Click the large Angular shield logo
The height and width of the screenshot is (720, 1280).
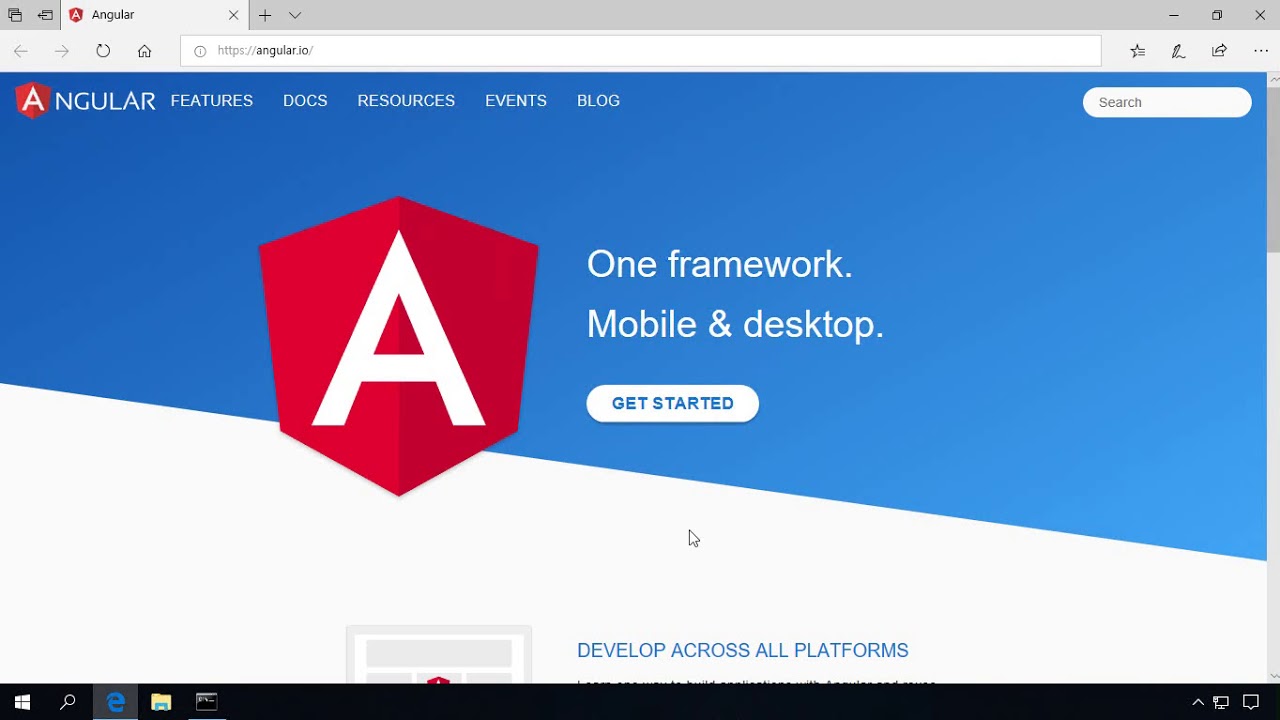[x=399, y=346]
